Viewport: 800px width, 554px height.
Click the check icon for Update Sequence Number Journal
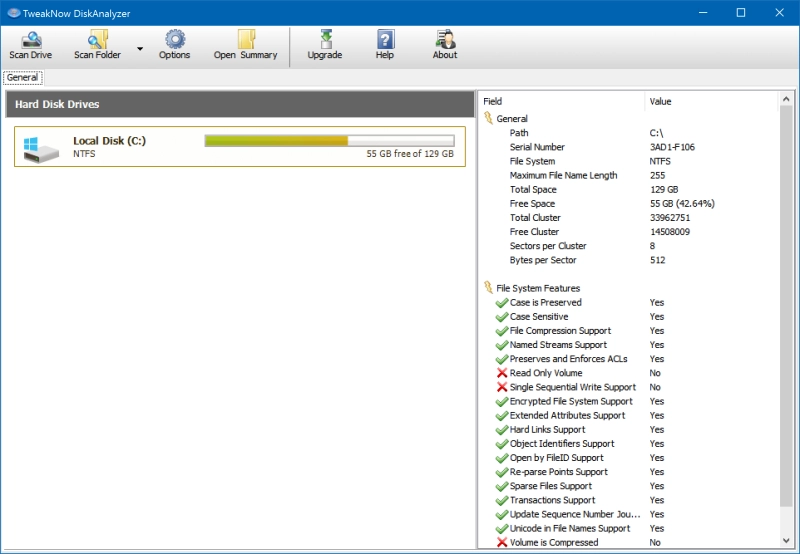[x=502, y=514]
